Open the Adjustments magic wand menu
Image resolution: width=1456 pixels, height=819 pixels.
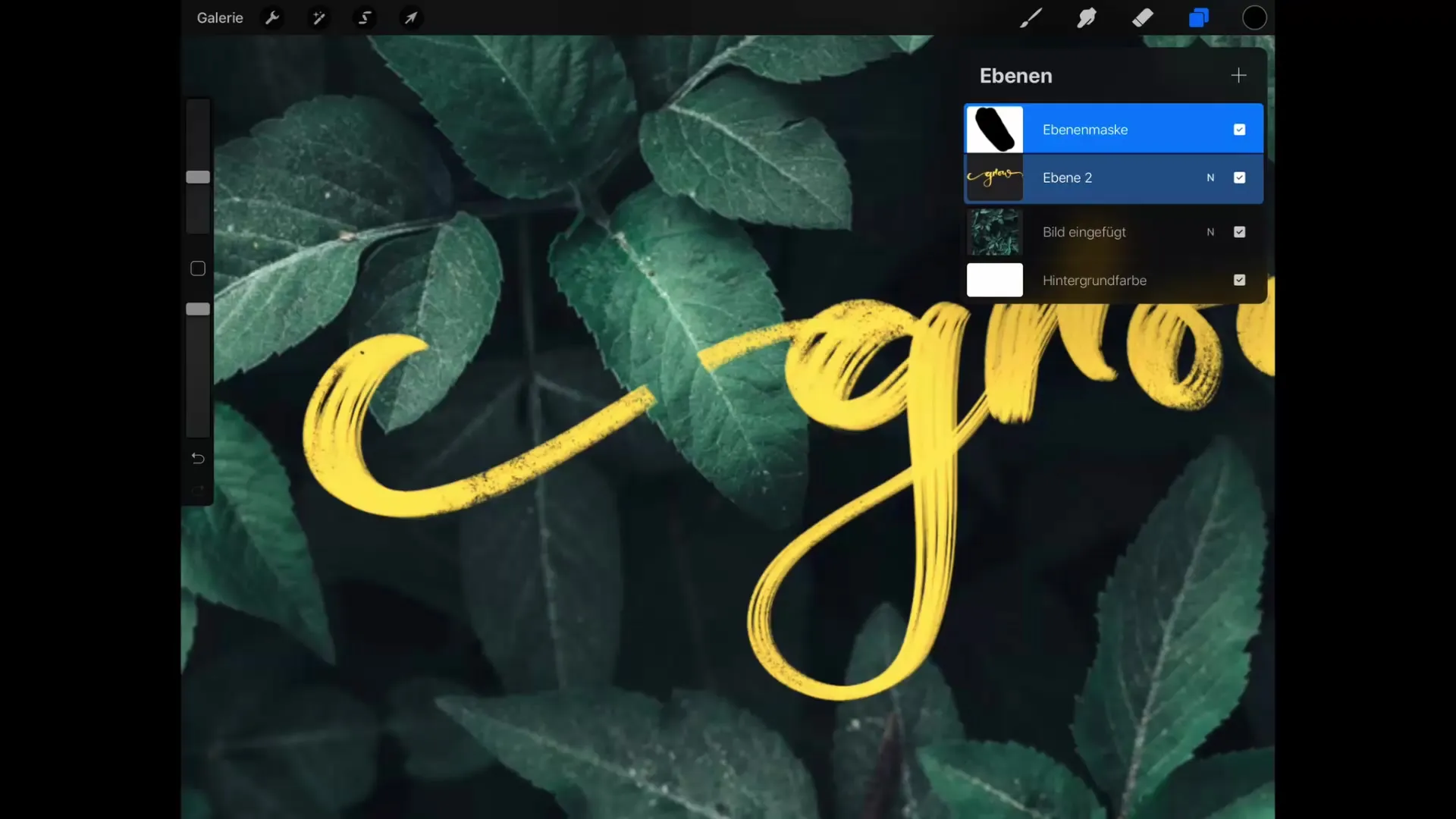coord(318,17)
